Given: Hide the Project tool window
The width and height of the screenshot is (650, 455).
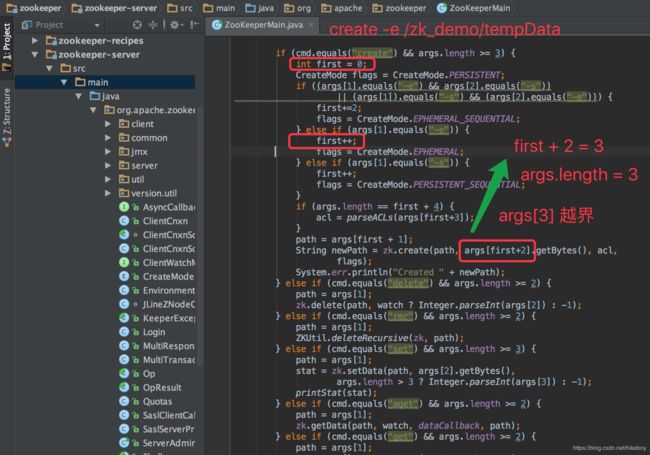Looking at the screenshot, I should click(194, 25).
